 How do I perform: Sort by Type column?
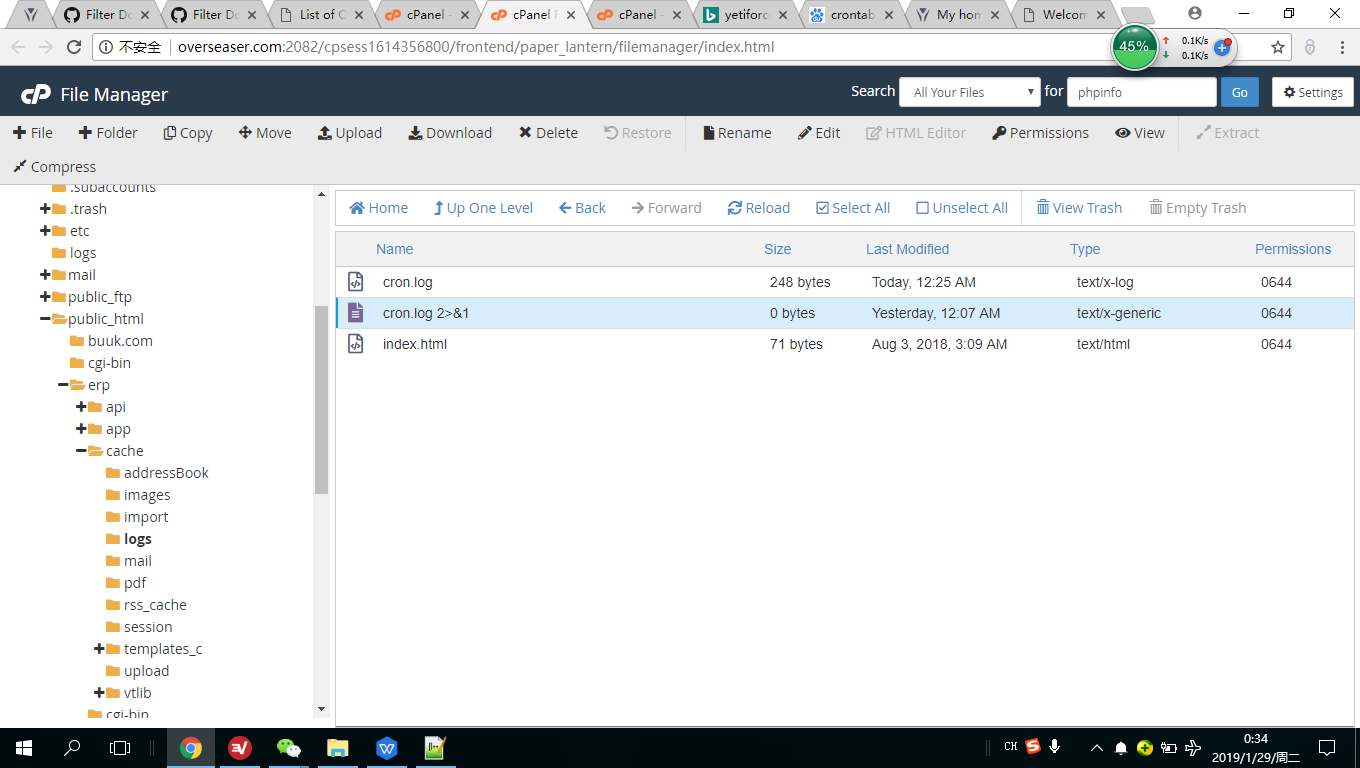[x=1085, y=249]
